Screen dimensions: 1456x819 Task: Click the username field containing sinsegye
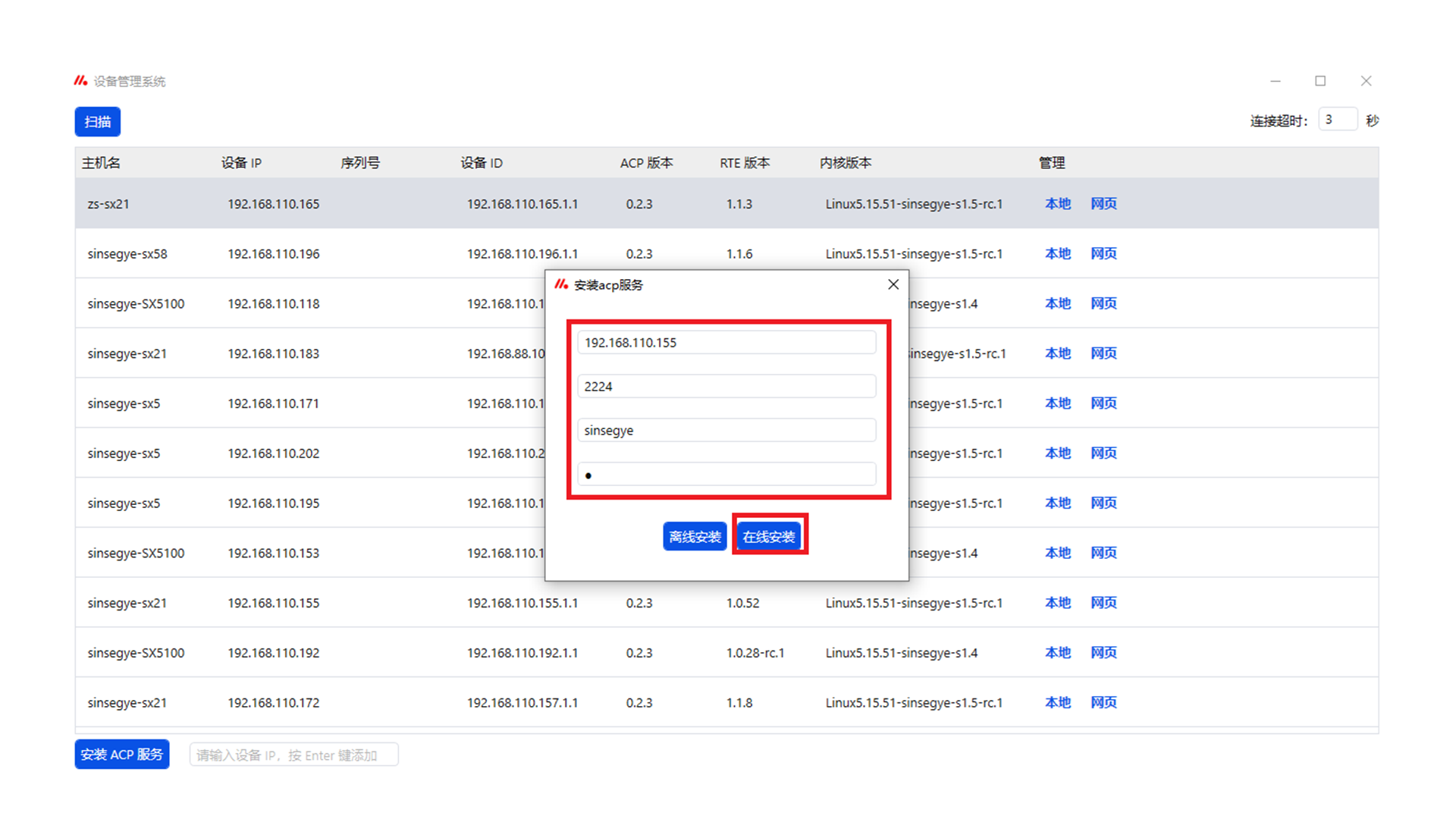pyautogui.click(x=726, y=431)
